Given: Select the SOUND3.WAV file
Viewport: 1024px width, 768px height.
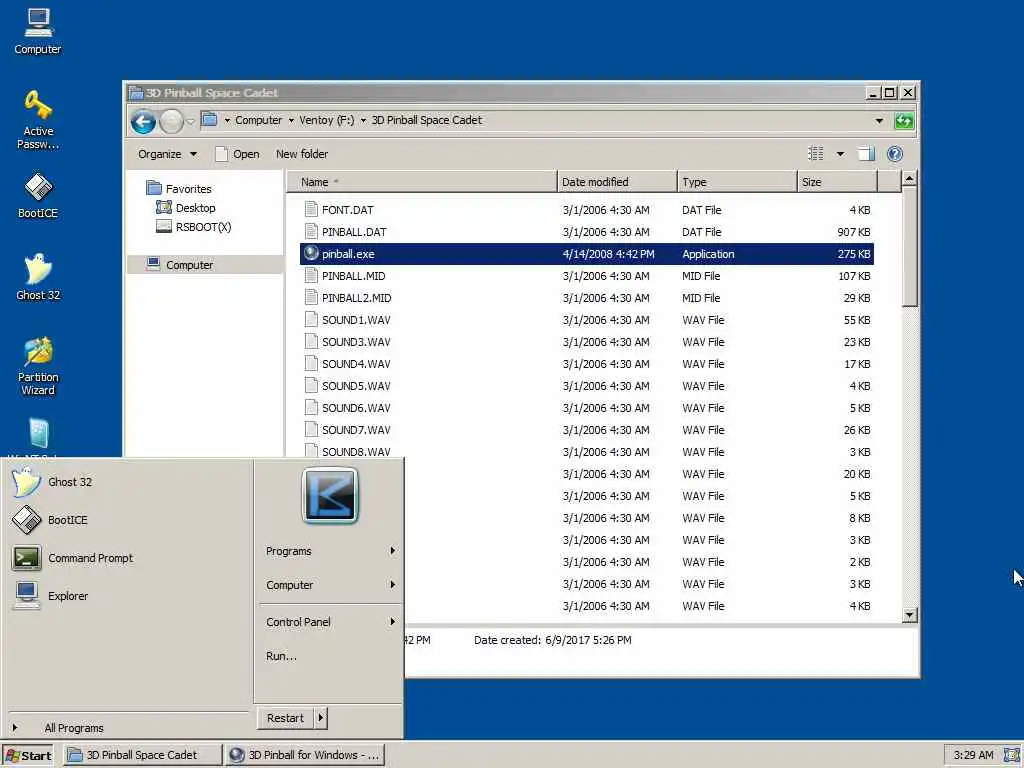Looking at the screenshot, I should point(586,342).
